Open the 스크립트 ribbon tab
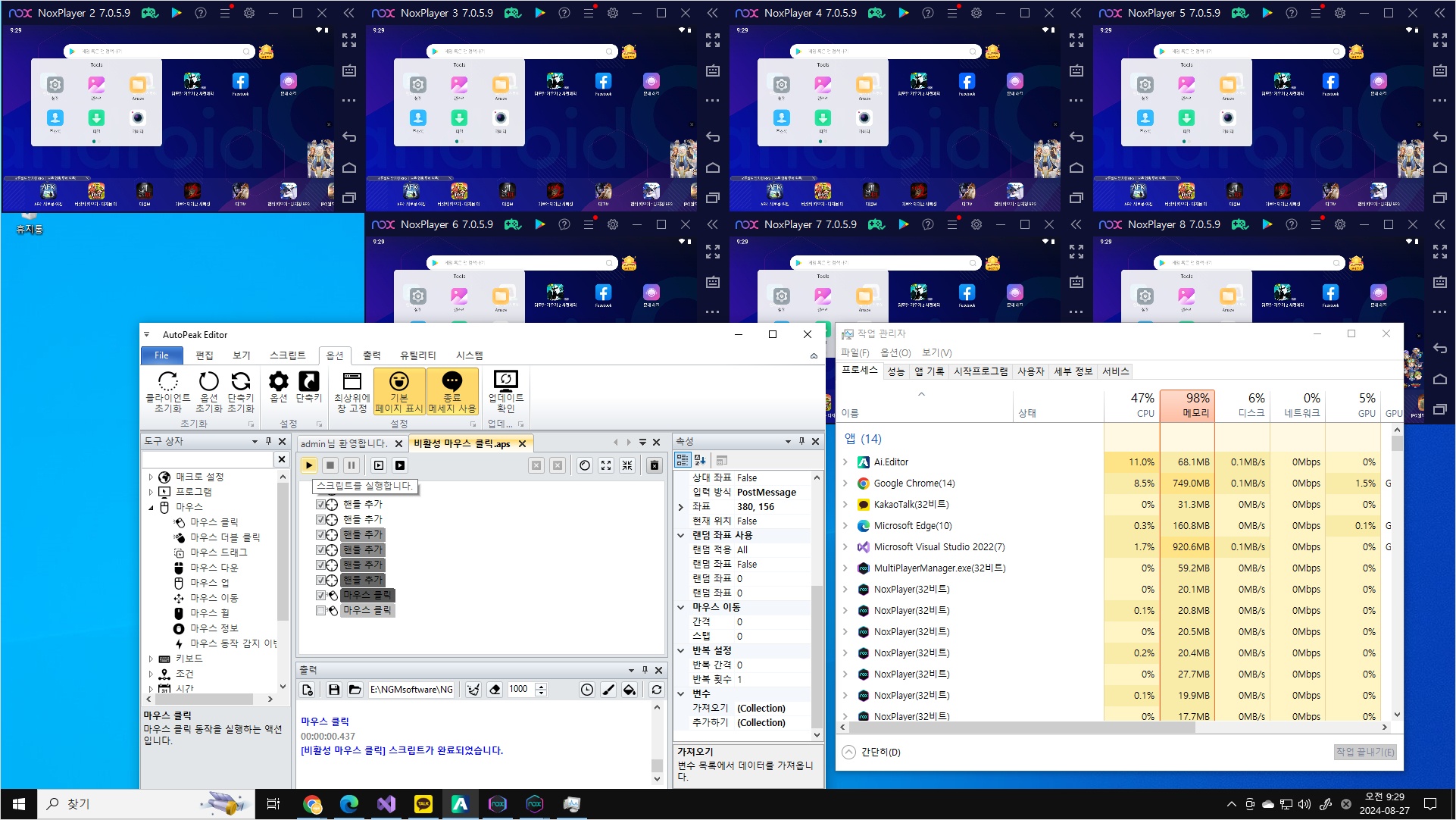The image size is (1456, 820). click(287, 355)
